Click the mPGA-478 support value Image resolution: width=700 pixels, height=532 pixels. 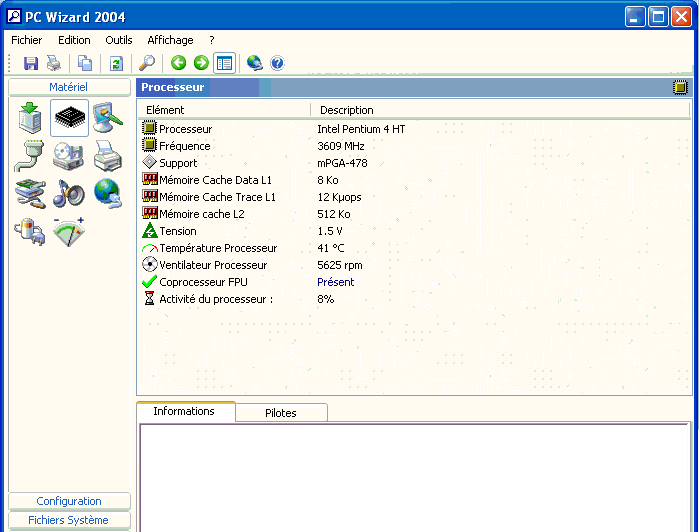point(342,163)
